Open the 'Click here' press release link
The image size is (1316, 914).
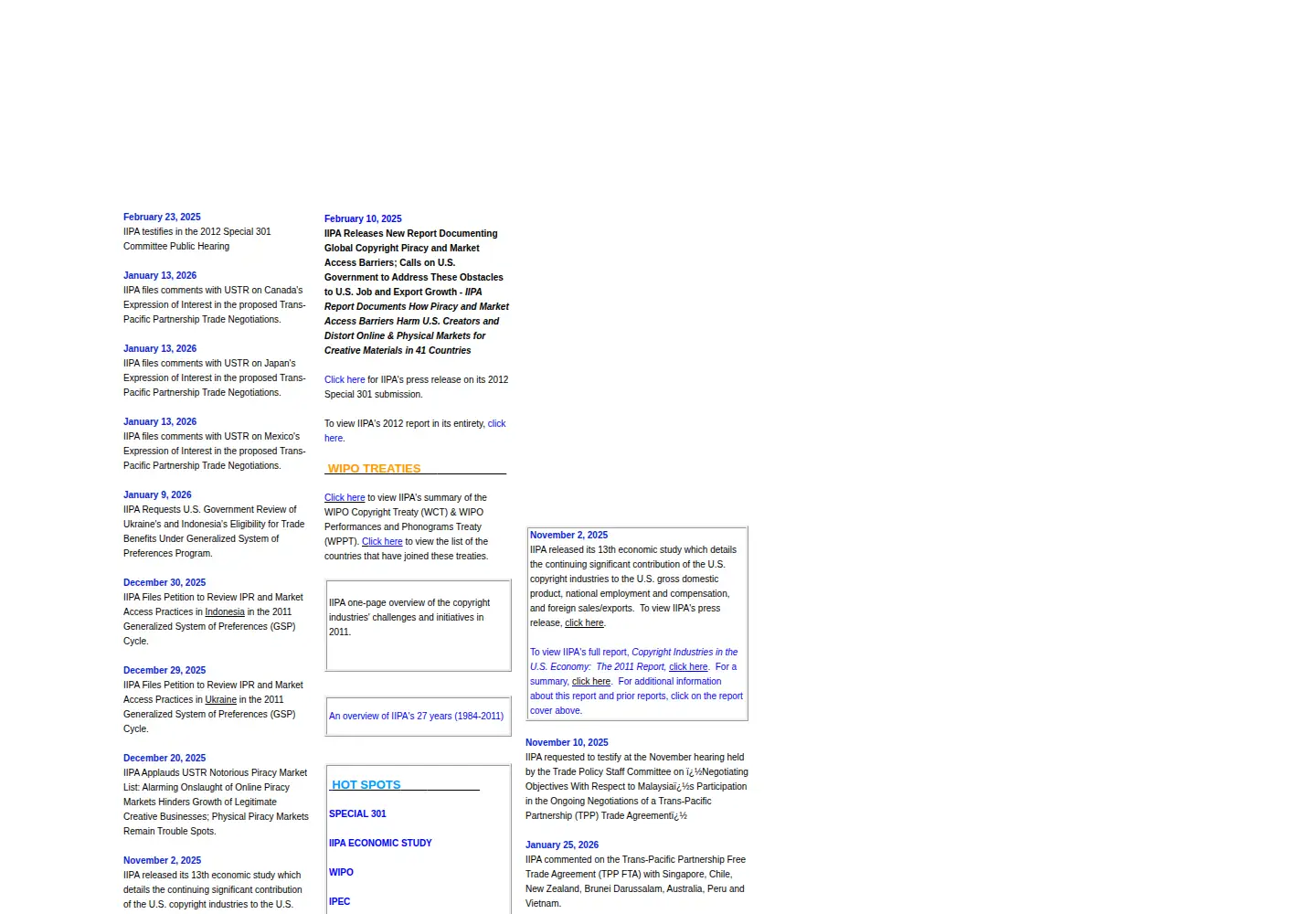(x=345, y=379)
